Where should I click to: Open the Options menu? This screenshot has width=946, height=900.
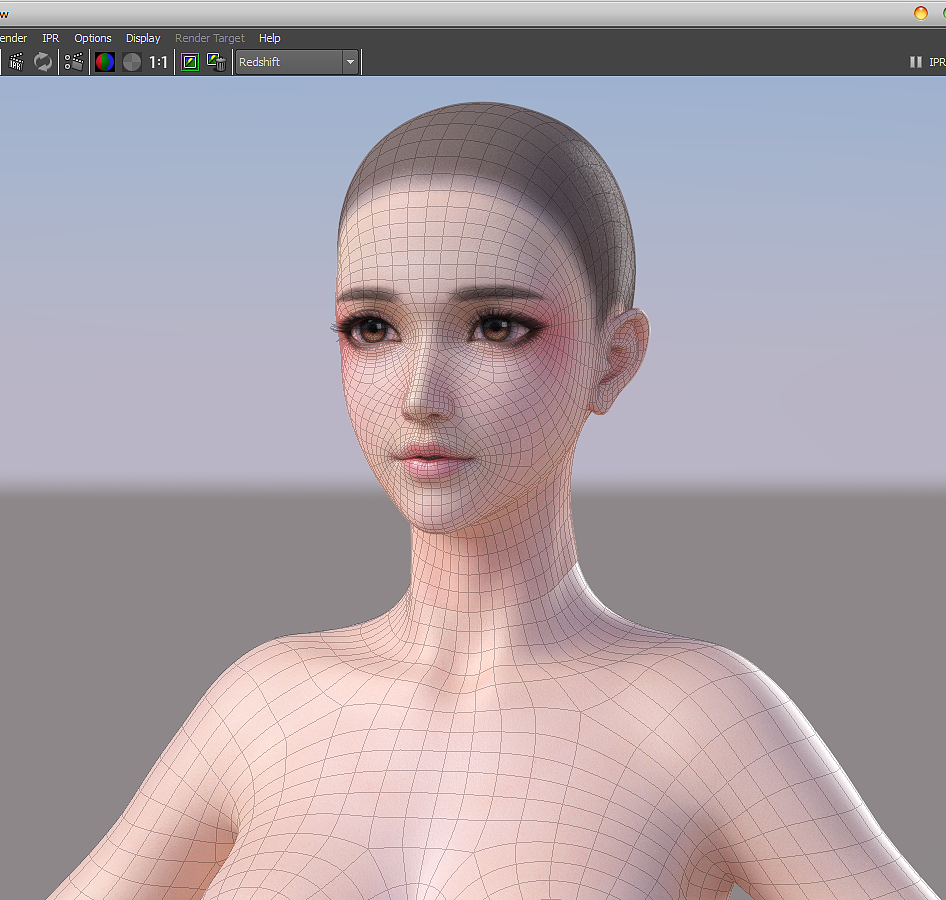pos(93,38)
